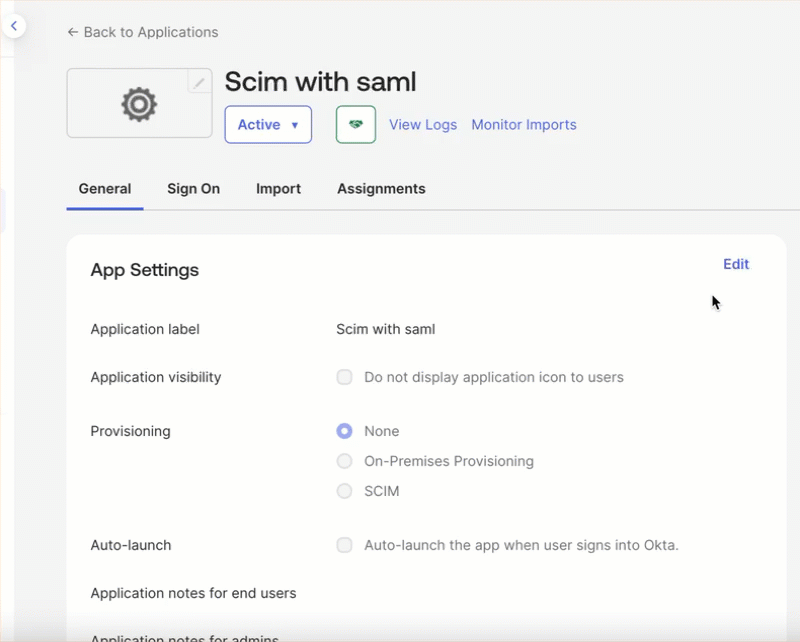The image size is (800, 642).
Task: Open the Active status dropdown
Action: click(x=268, y=124)
